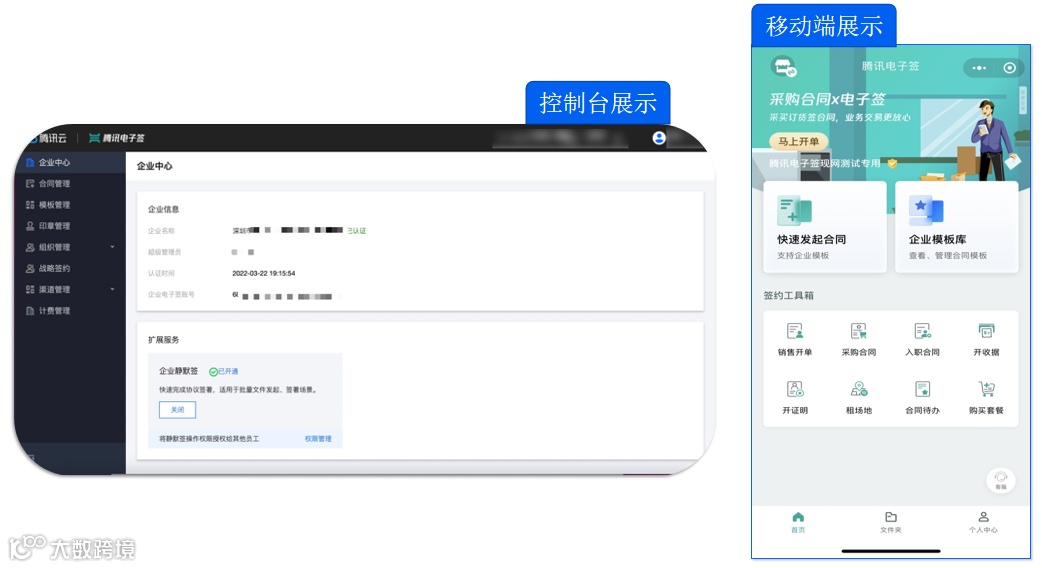Tap the 客服 floating support icon

(x=1001, y=480)
